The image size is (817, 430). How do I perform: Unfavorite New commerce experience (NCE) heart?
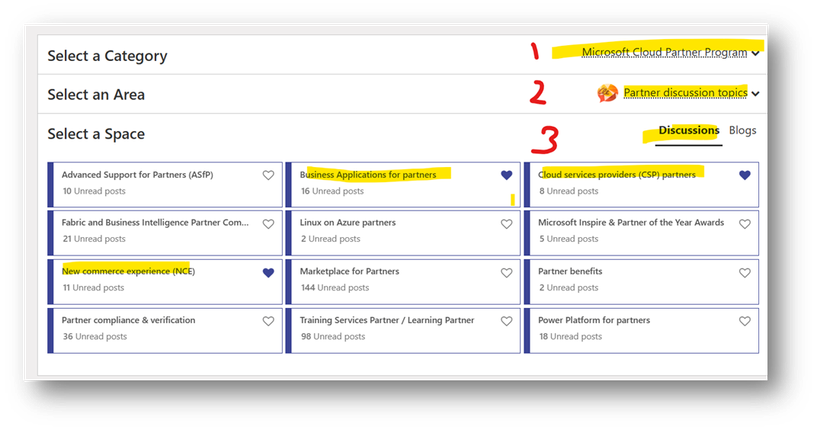(x=268, y=273)
